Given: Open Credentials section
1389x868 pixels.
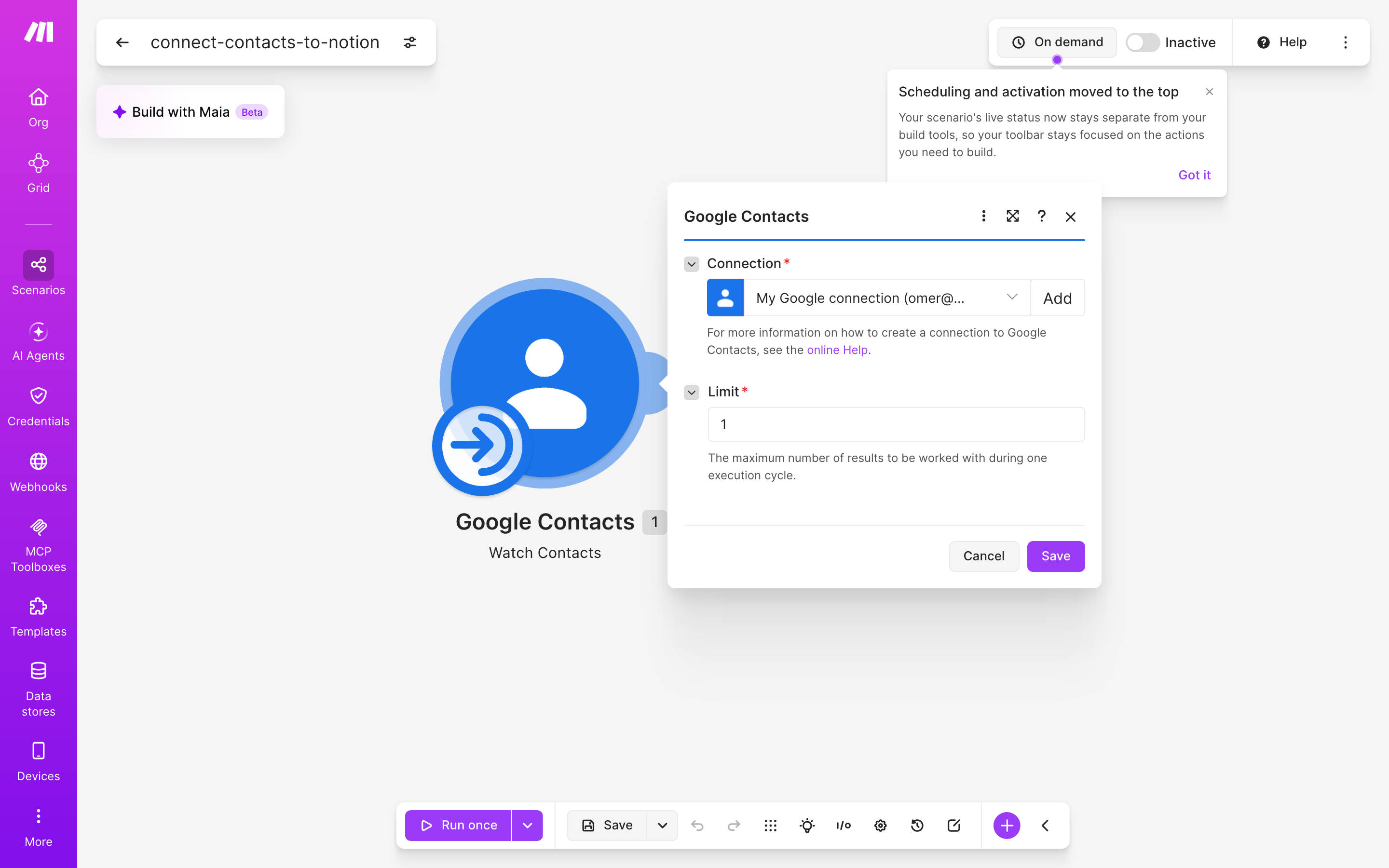Looking at the screenshot, I should click(x=39, y=407).
